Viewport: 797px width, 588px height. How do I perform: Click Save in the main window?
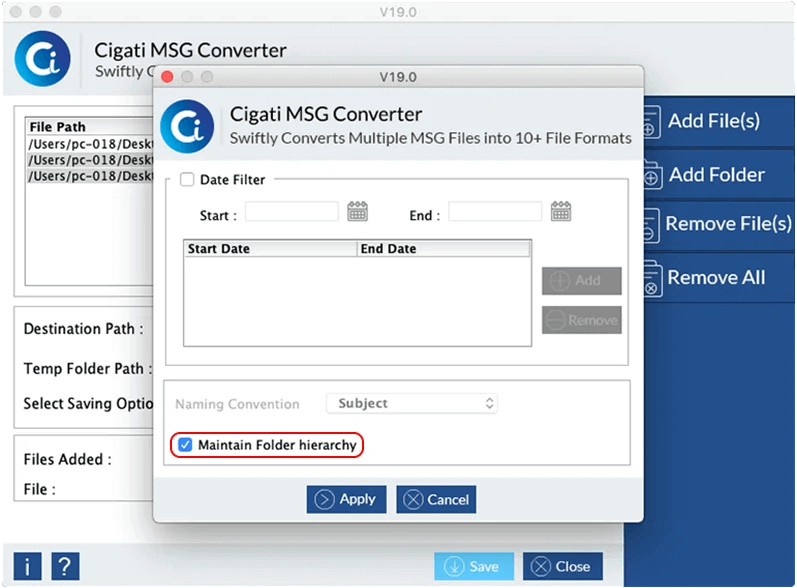click(474, 566)
